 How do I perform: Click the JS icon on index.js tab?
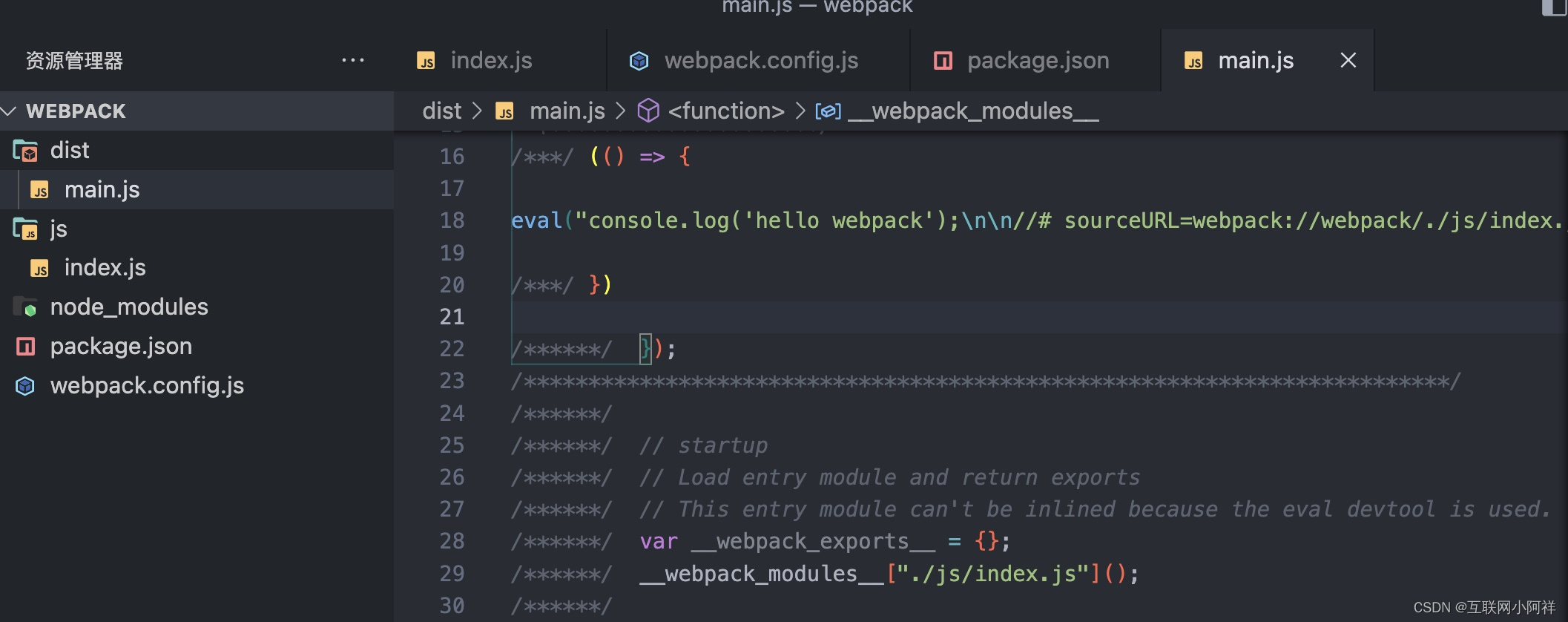click(426, 61)
